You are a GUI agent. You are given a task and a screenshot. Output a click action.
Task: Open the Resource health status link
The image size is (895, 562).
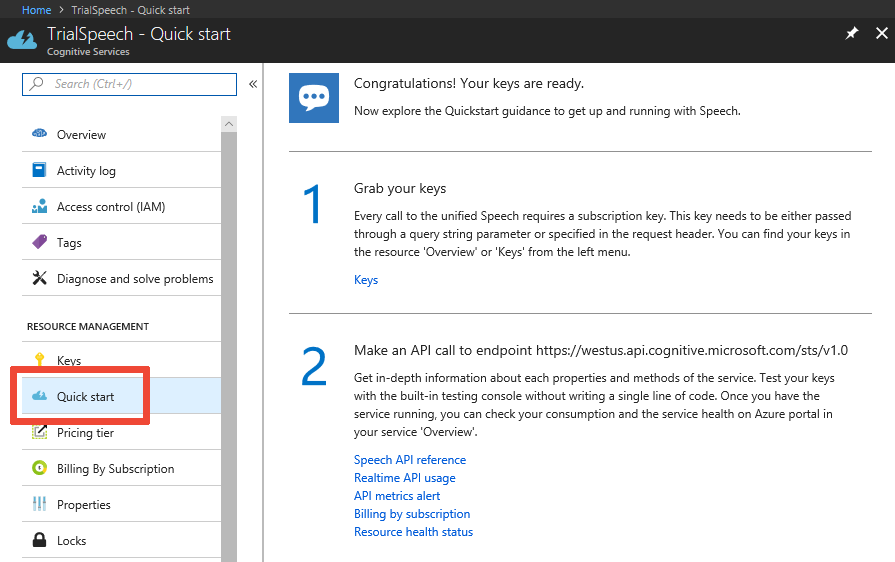(413, 532)
